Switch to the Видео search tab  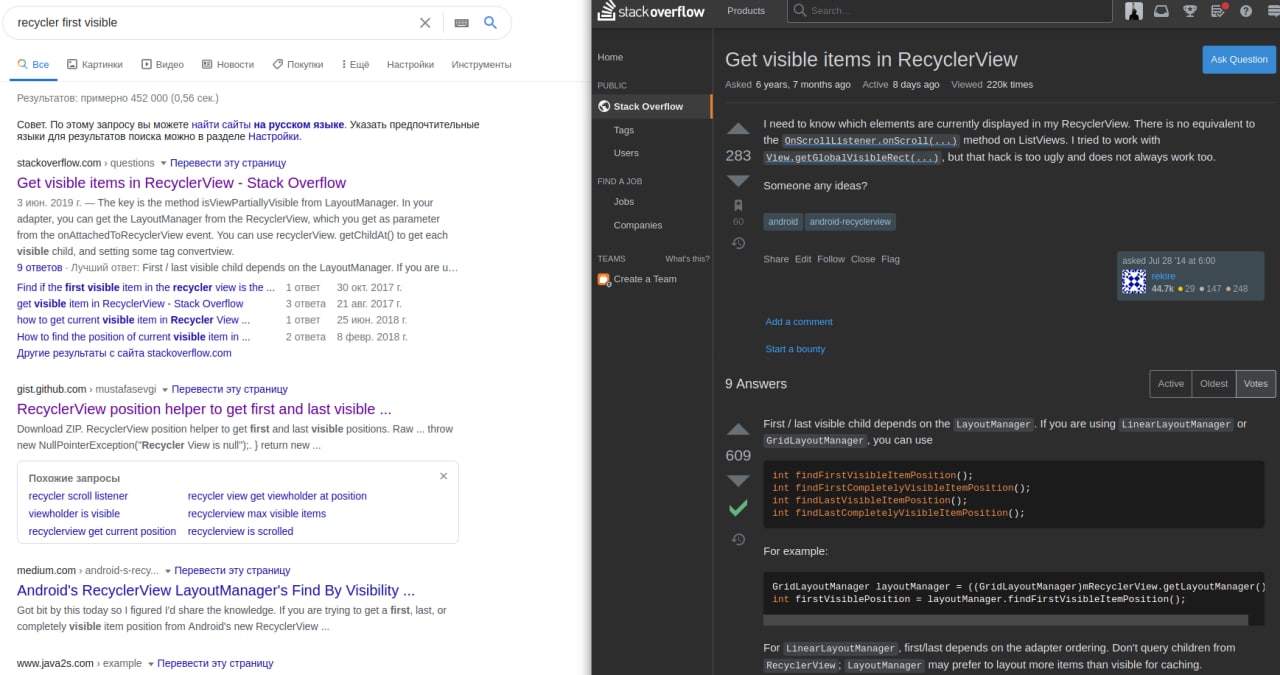(162, 64)
